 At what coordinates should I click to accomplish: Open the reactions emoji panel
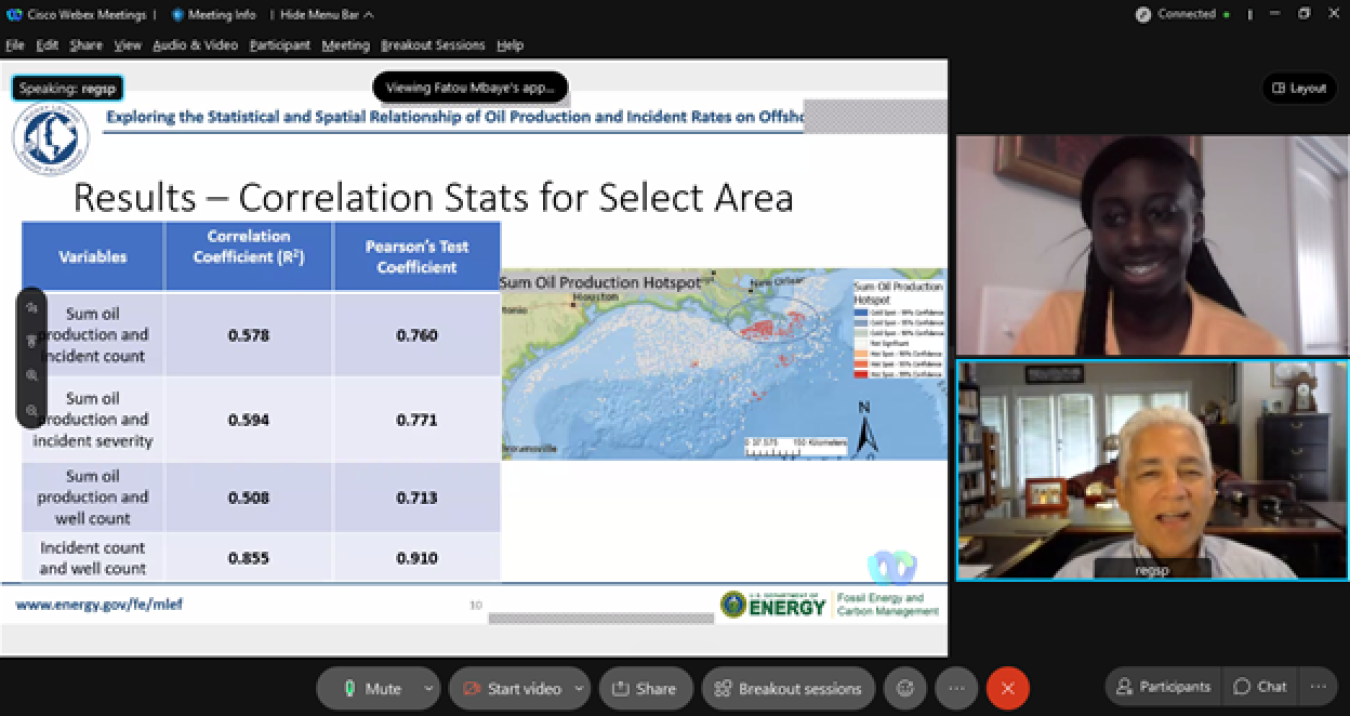[x=906, y=688]
